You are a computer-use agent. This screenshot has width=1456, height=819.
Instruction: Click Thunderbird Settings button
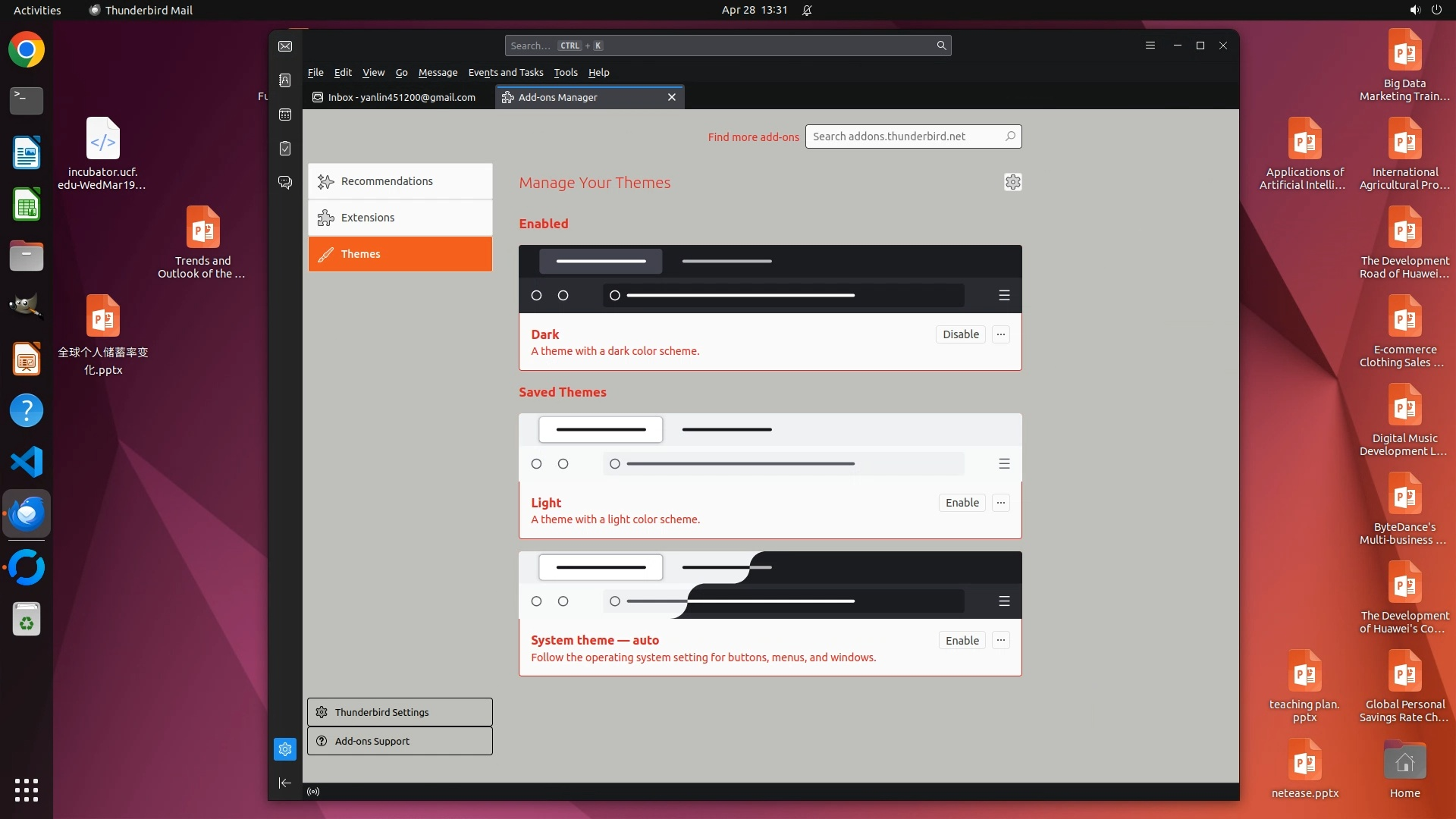400,712
